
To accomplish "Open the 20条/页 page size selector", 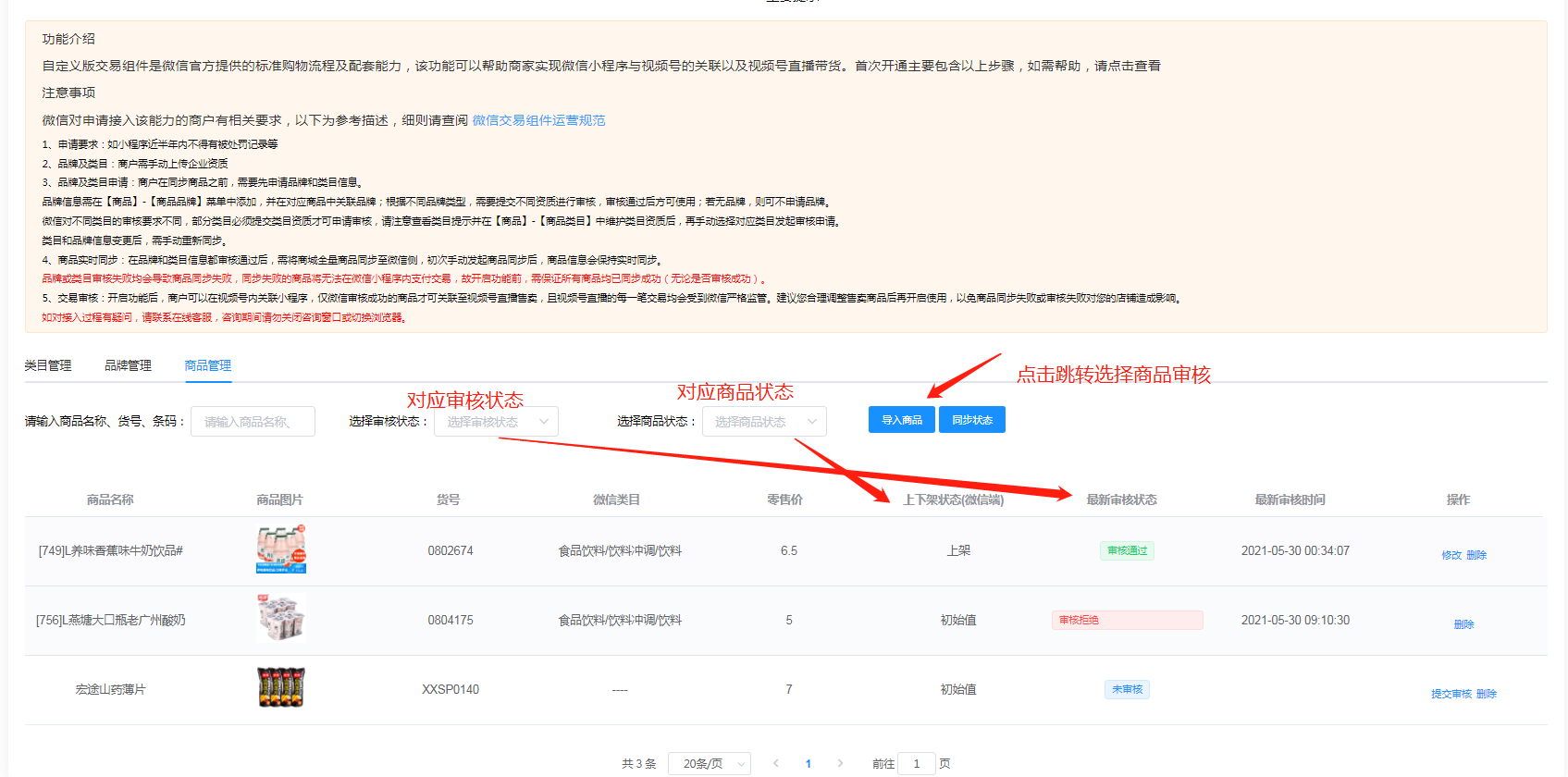I will (x=709, y=763).
